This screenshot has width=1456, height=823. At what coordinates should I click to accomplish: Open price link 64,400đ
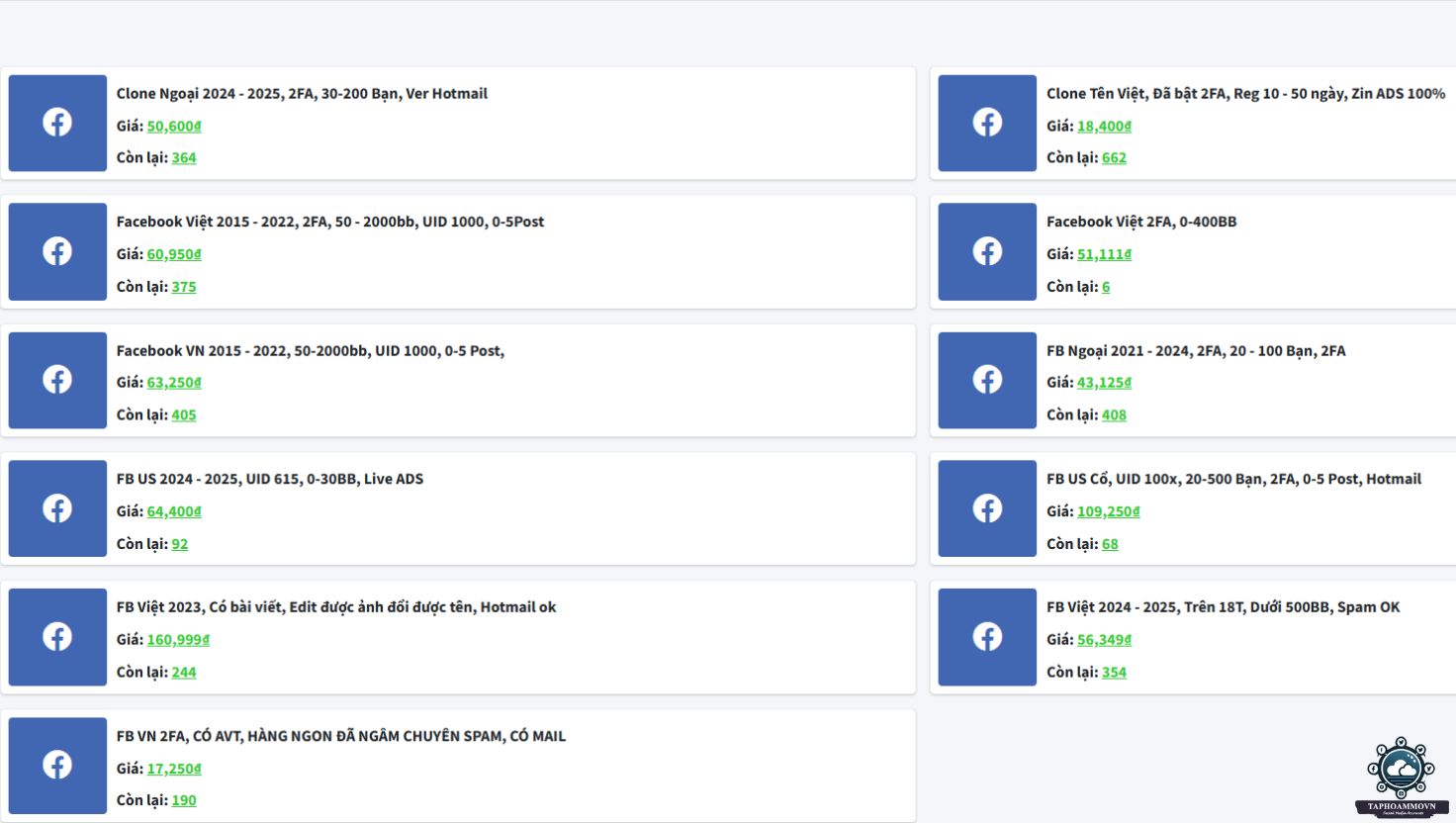click(x=174, y=511)
